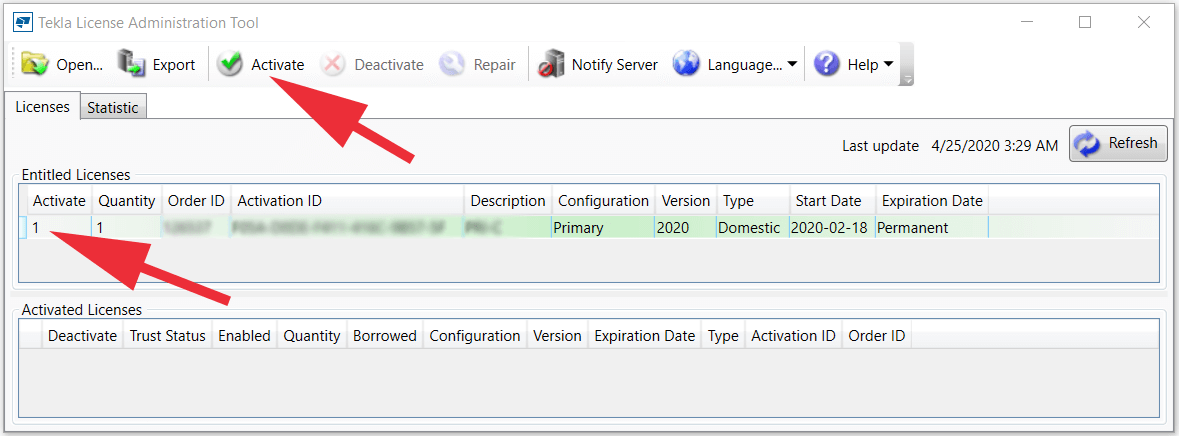1179x436 pixels.
Task: Select the Primary configuration cell
Action: tap(603, 227)
